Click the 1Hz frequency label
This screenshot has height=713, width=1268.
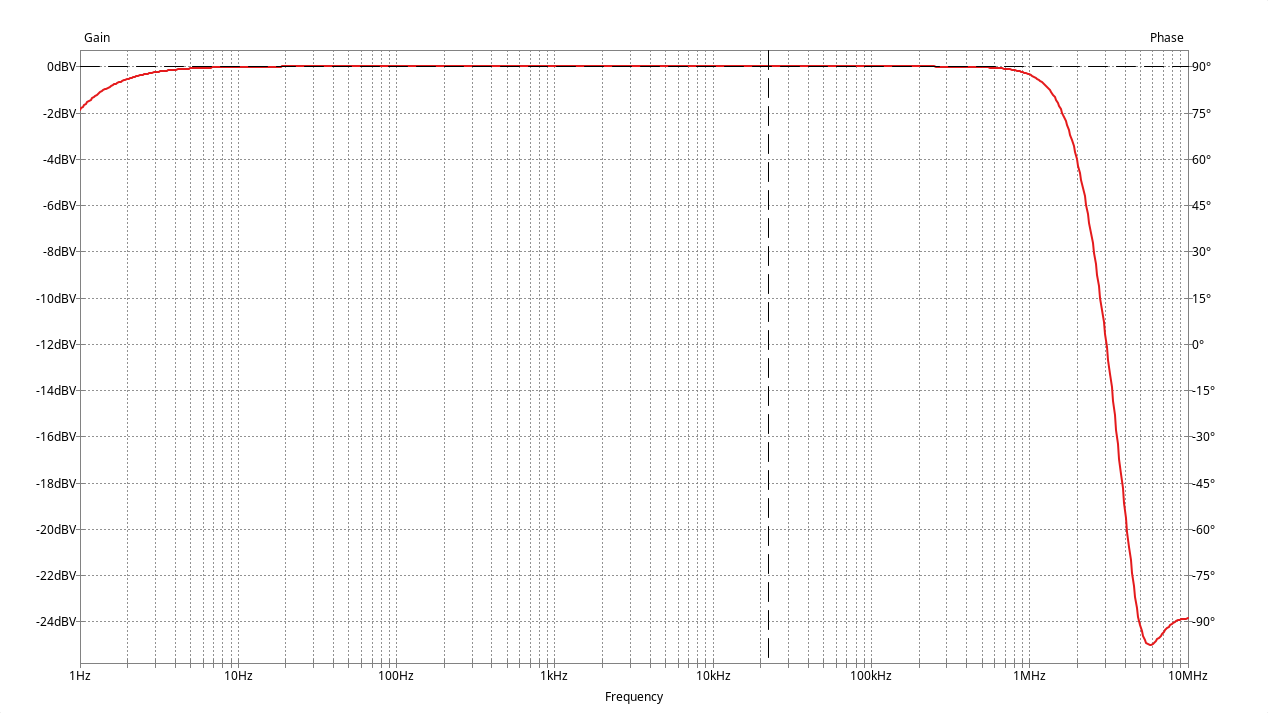pyautogui.click(x=80, y=676)
